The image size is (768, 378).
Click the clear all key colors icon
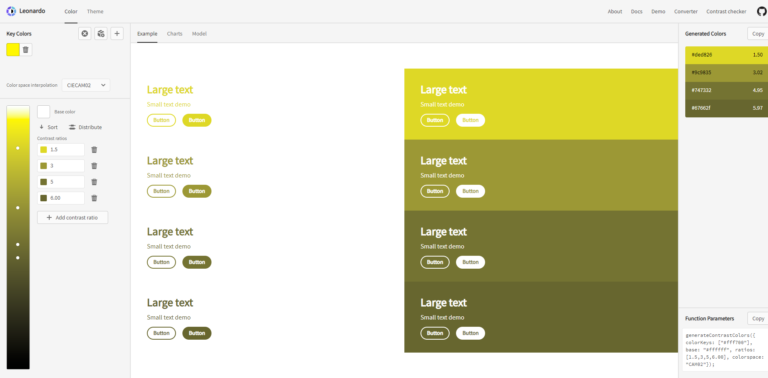[x=85, y=34]
